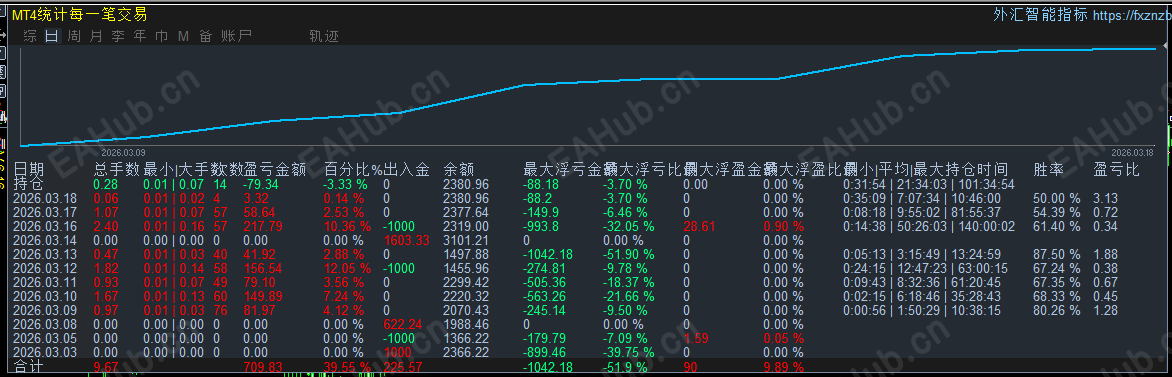
Task: Click the 日期 column header
Action: click(28, 170)
